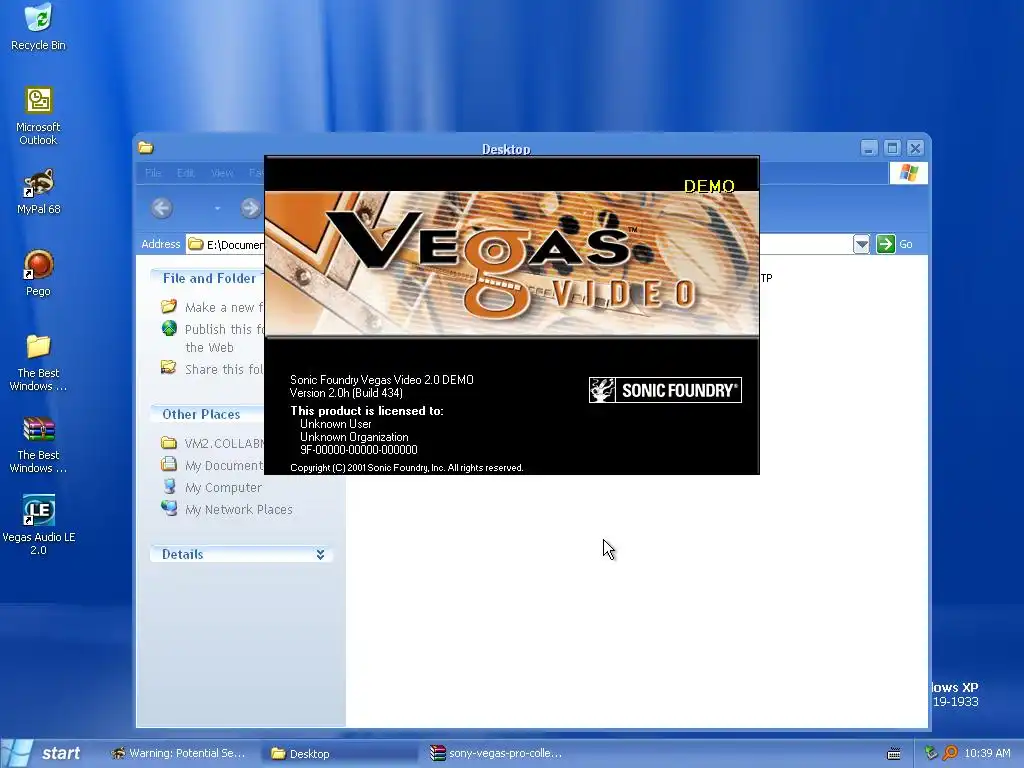Click the orange magnifier tray icon
Screen dimensions: 1024x768
950,753
